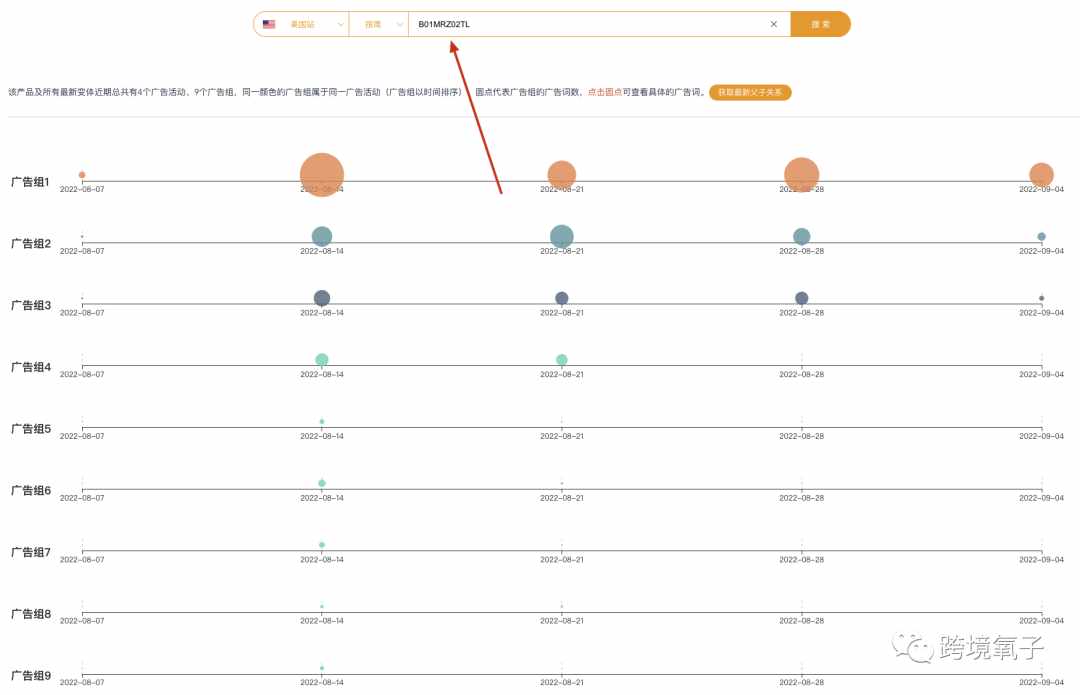Select 广告组2 teal bubble at 2022-08-21
Viewport: 1080px width, 695px height.
[x=561, y=236]
